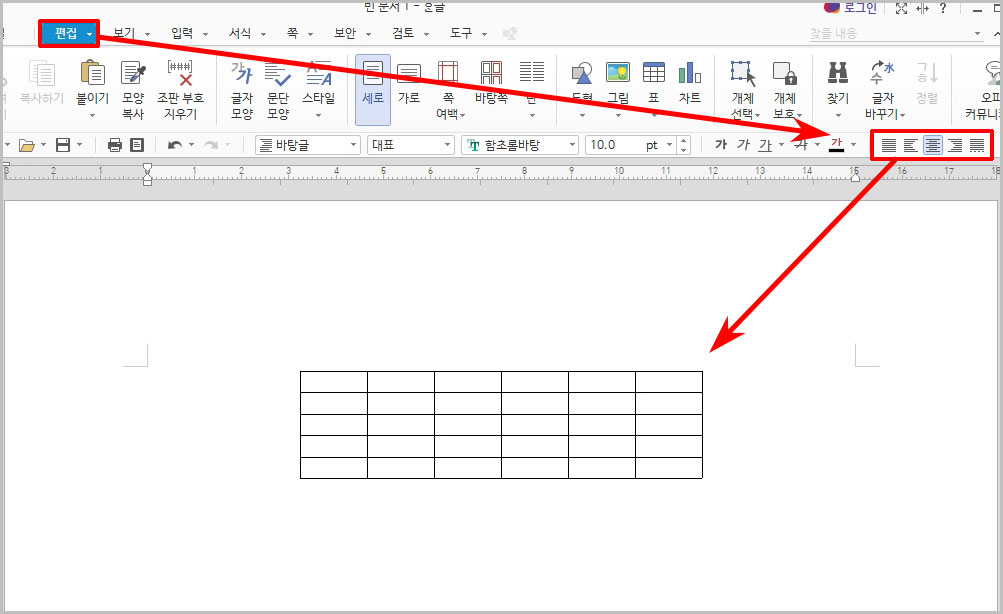The image size is (1003, 614).
Task: Select left alignment button
Action: [x=910, y=145]
